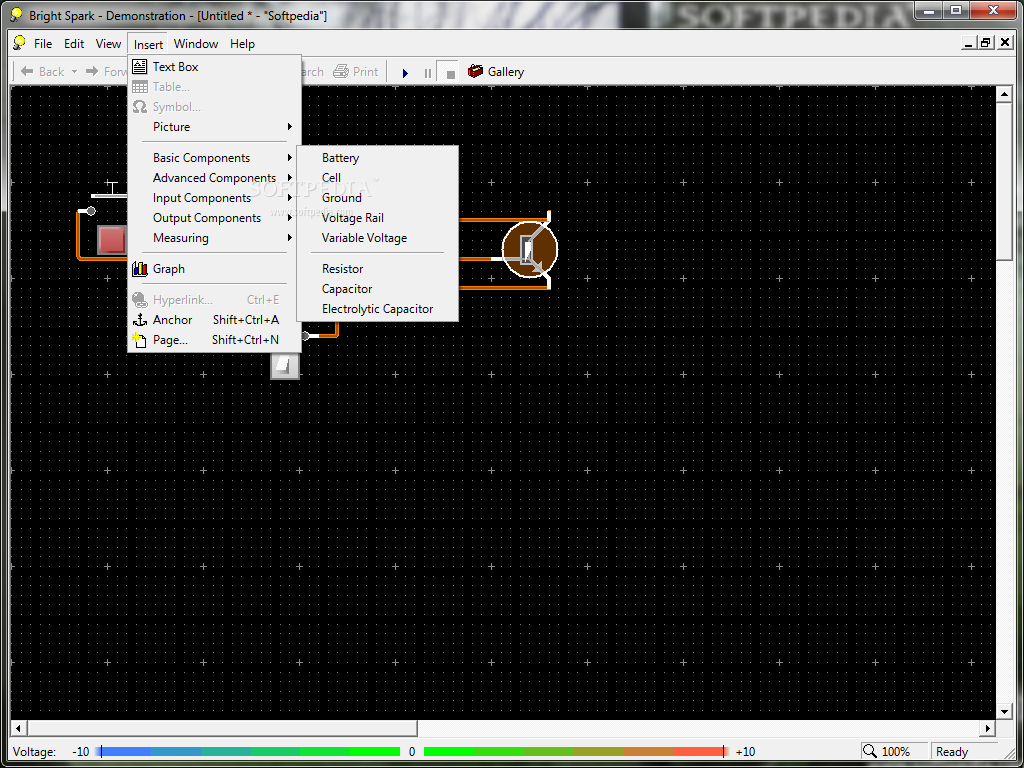
Task: Click the horizontal scrollbar thumb
Action: [x=222, y=728]
